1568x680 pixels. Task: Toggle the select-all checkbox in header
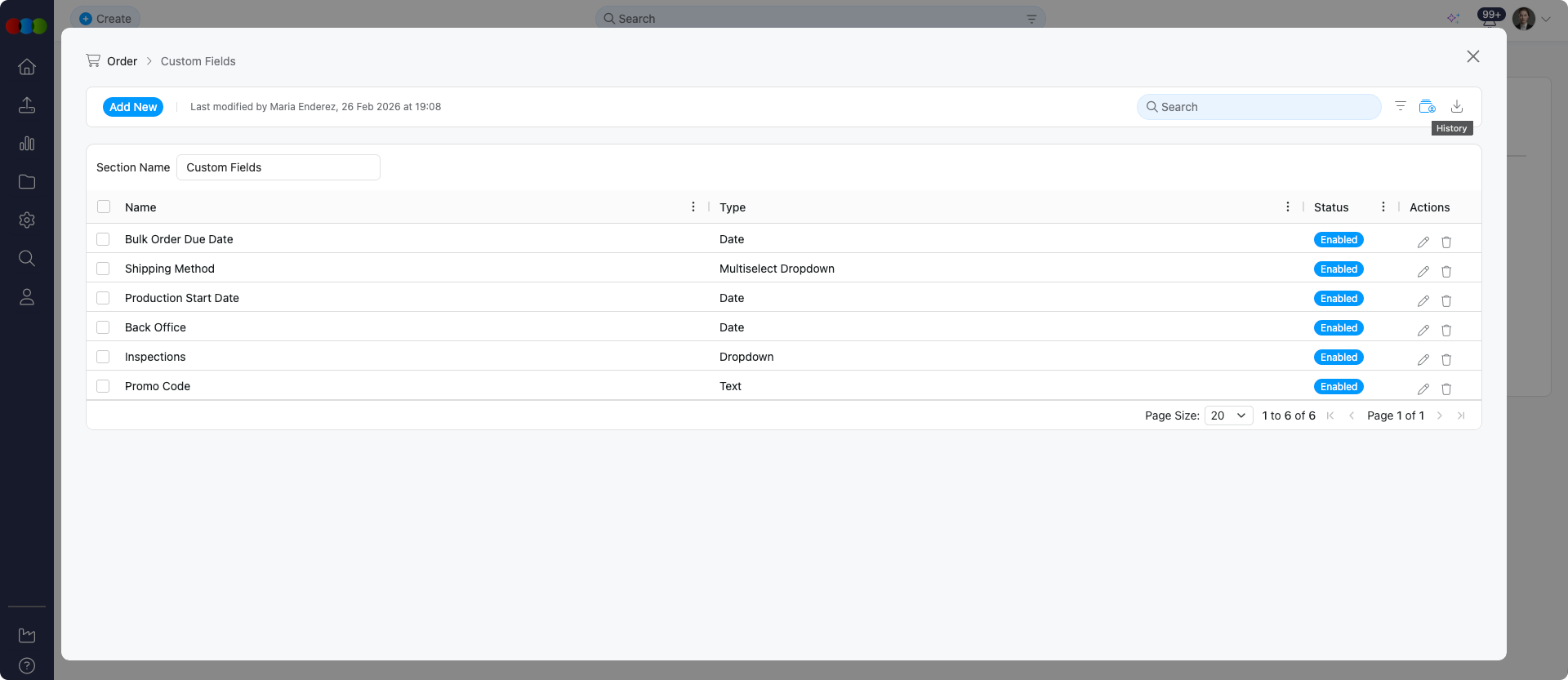point(104,207)
